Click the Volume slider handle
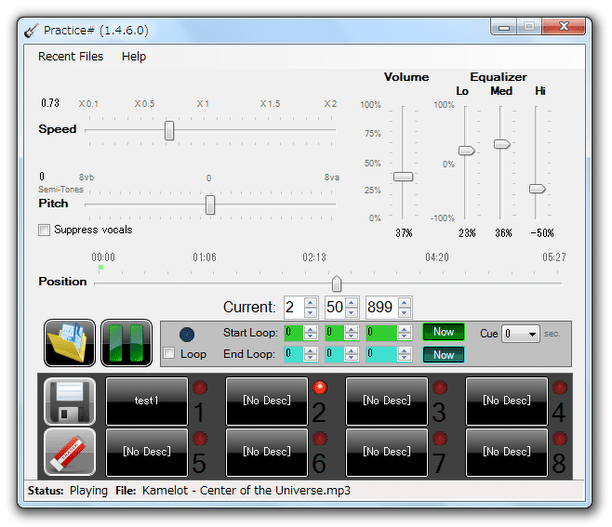 pos(403,176)
